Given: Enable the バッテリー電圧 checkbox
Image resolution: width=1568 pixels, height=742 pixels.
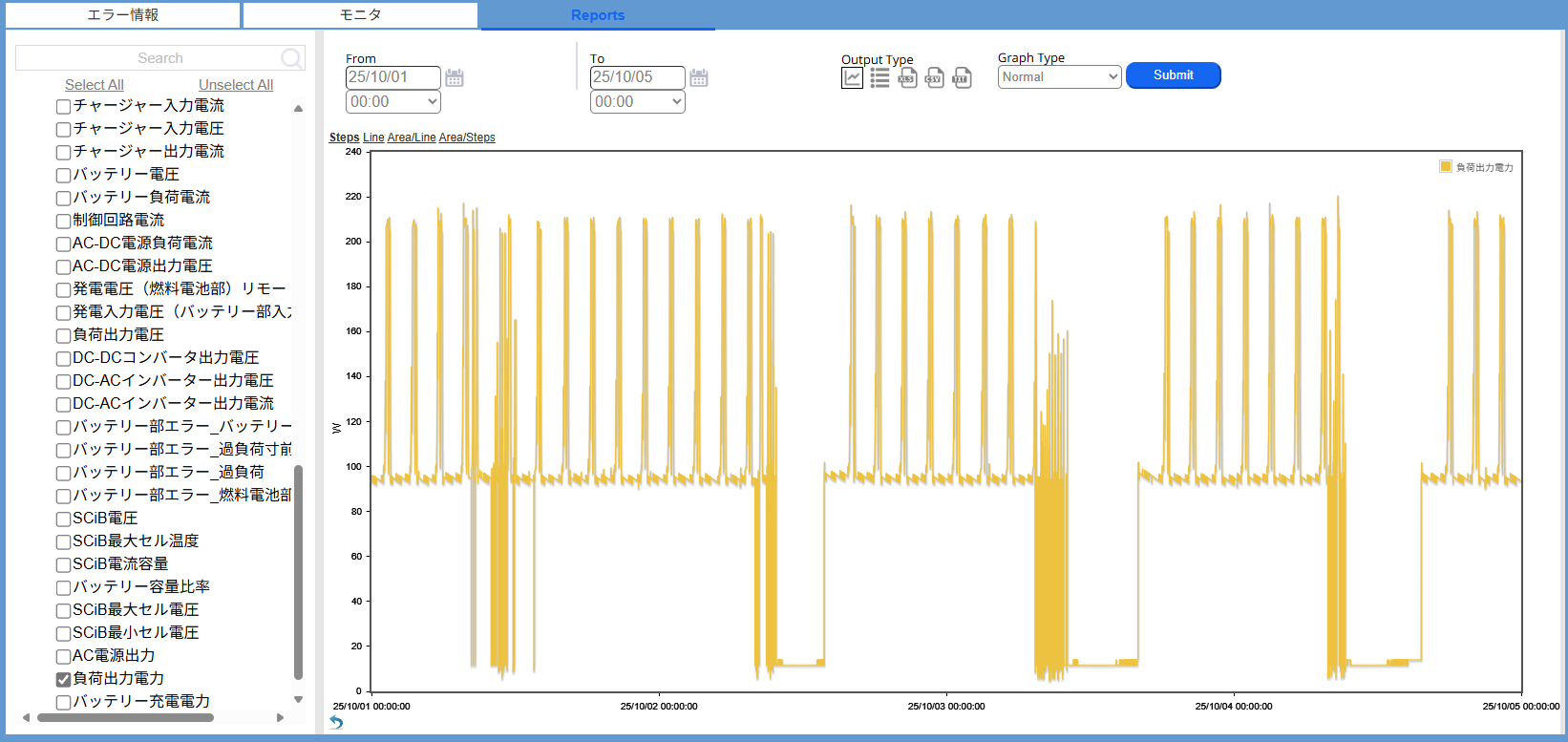Looking at the screenshot, I should pyautogui.click(x=63, y=175).
